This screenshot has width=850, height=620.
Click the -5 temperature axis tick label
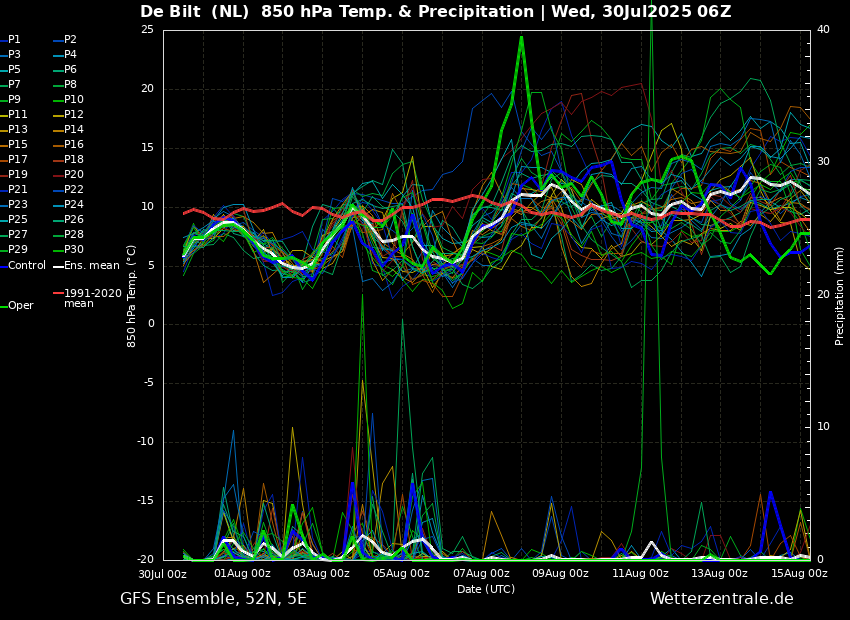pyautogui.click(x=148, y=383)
